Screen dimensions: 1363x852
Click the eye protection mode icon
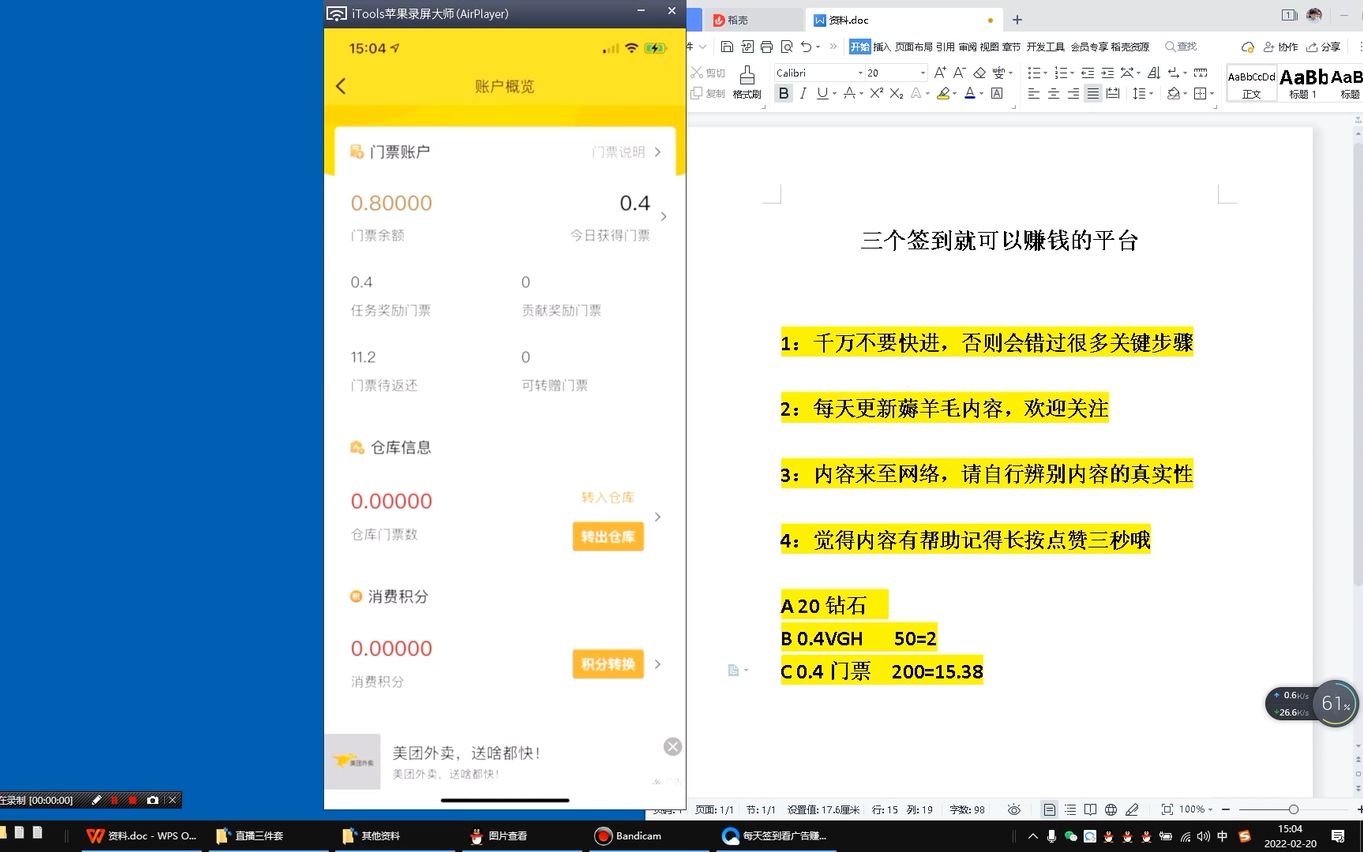[x=1014, y=809]
